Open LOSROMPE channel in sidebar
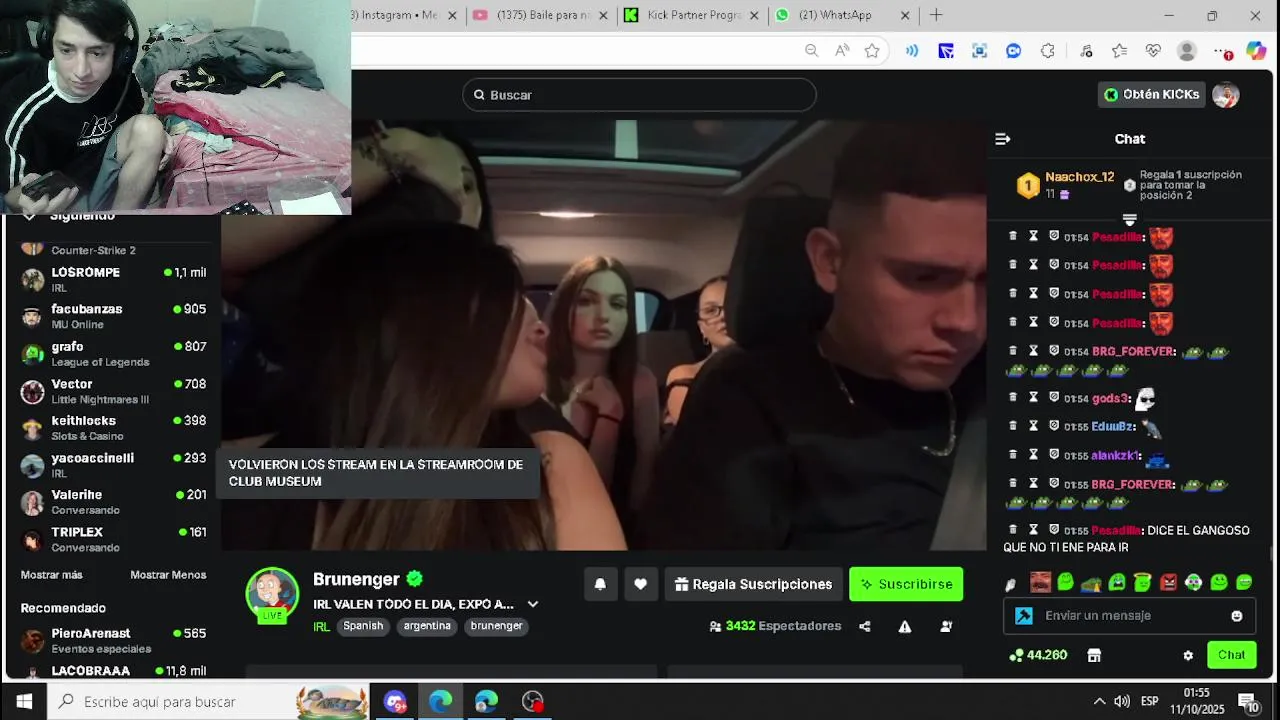Viewport: 1280px width, 720px height. [113, 279]
